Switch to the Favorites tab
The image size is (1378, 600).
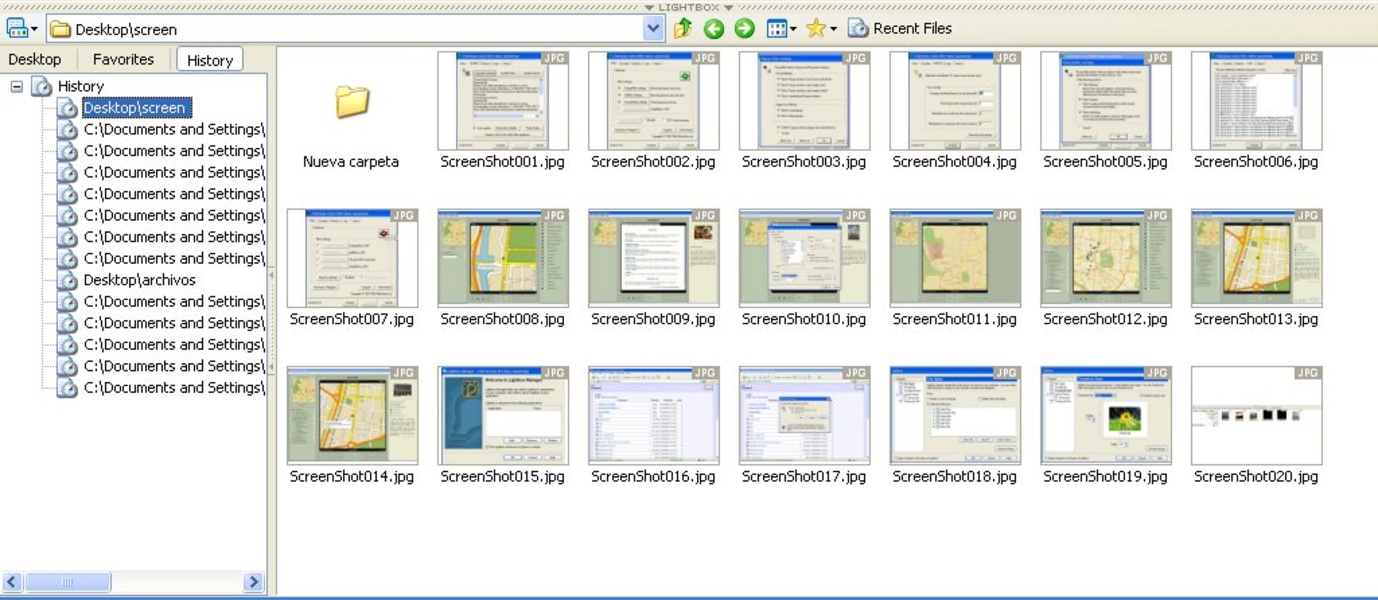[x=123, y=59]
